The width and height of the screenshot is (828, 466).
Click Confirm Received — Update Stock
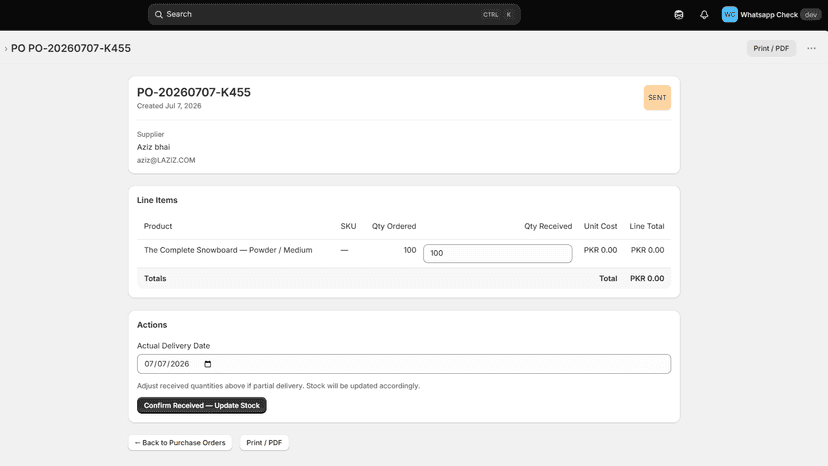202,405
